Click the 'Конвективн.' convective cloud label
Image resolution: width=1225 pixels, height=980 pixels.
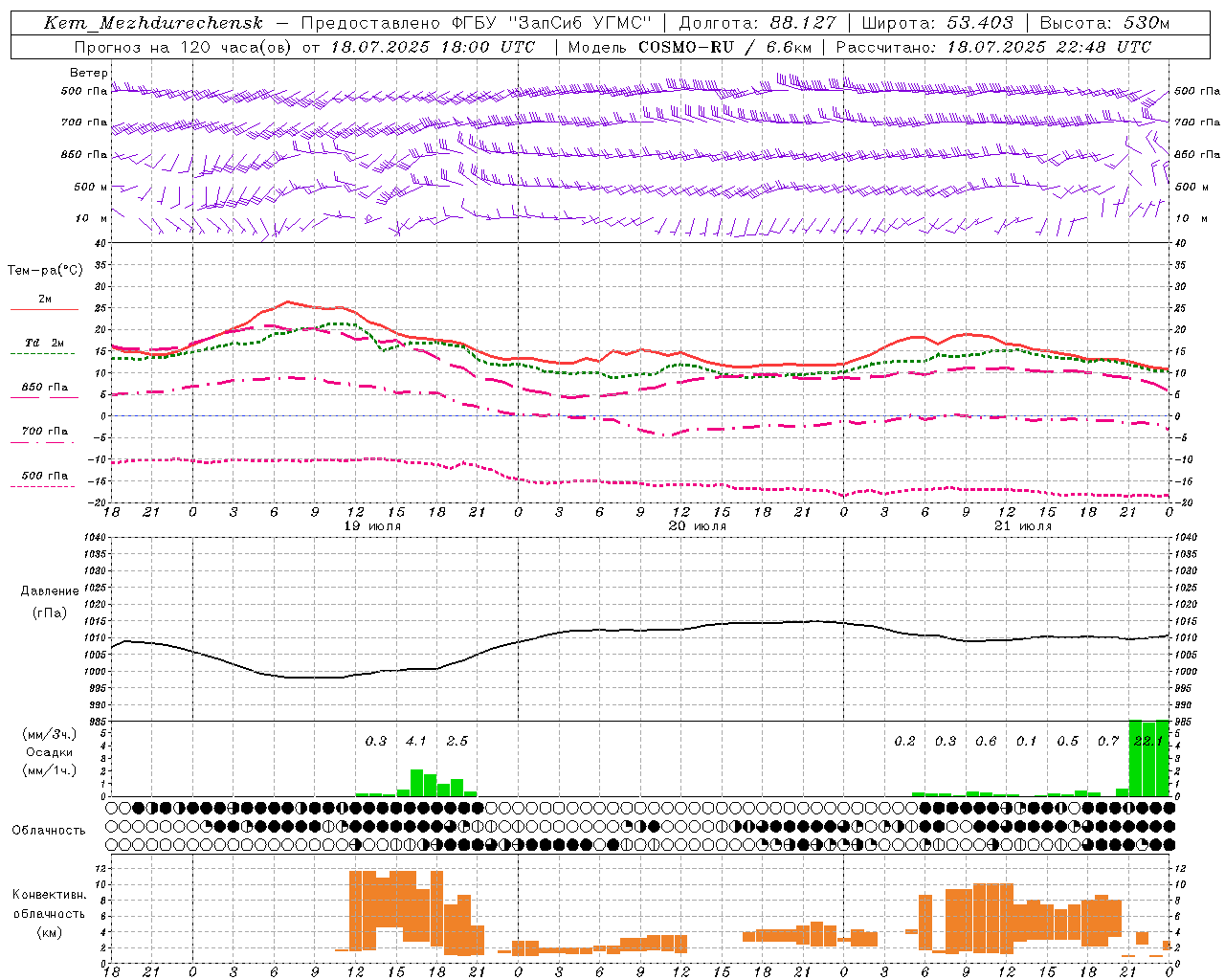pyautogui.click(x=49, y=895)
